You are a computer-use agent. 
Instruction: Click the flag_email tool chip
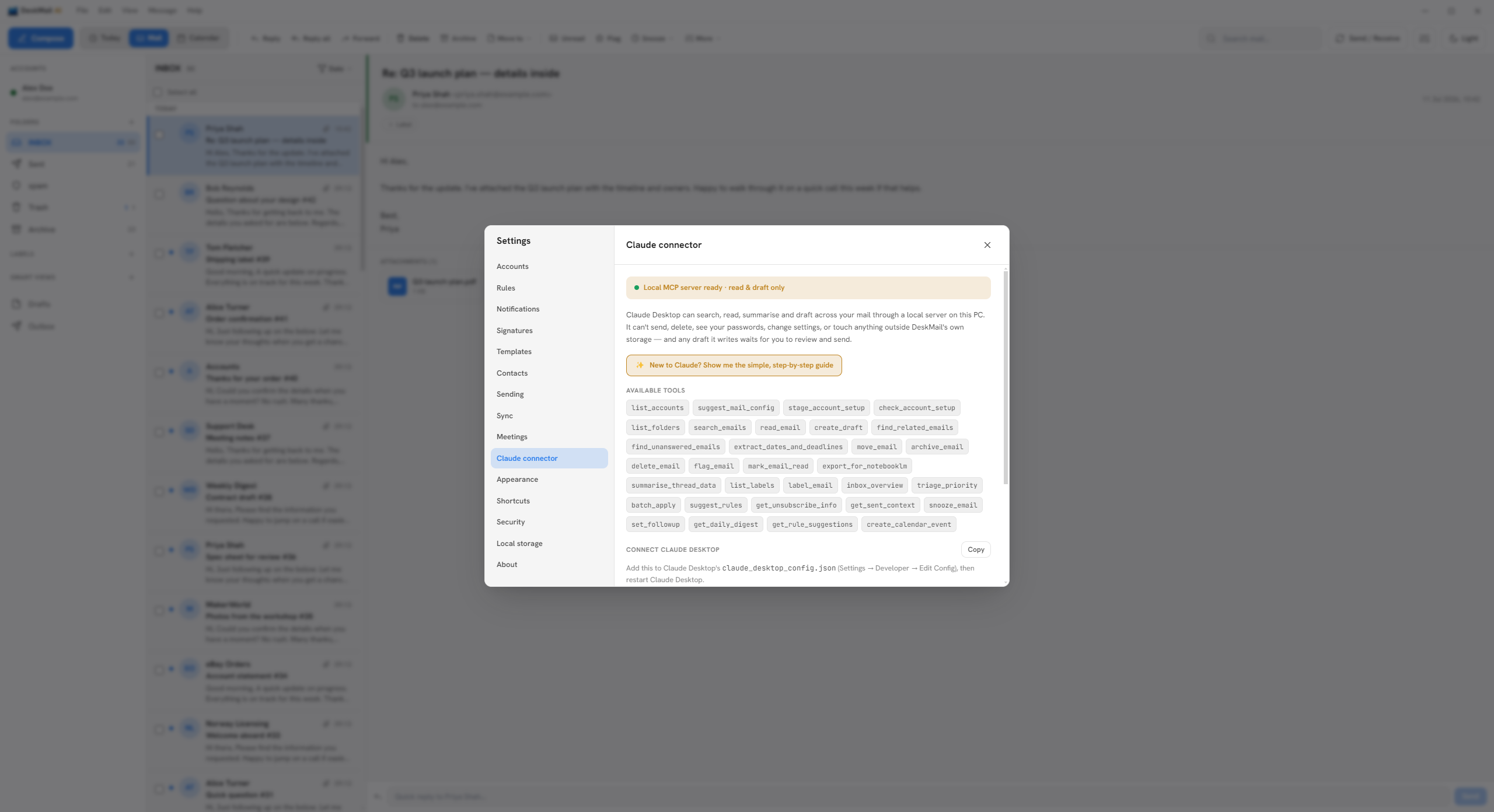(714, 466)
